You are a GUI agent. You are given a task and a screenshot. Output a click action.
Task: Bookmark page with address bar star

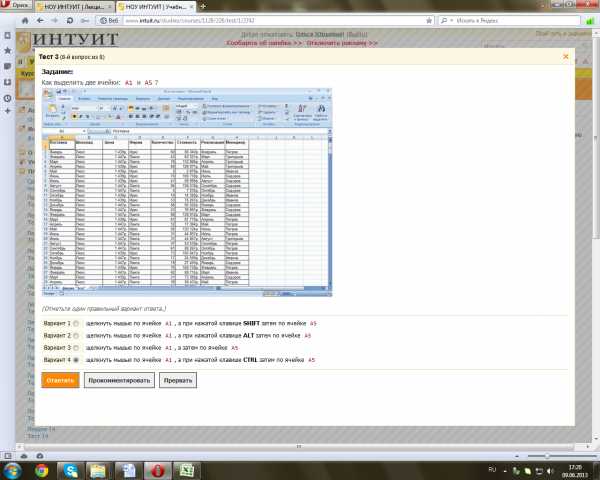(429, 21)
